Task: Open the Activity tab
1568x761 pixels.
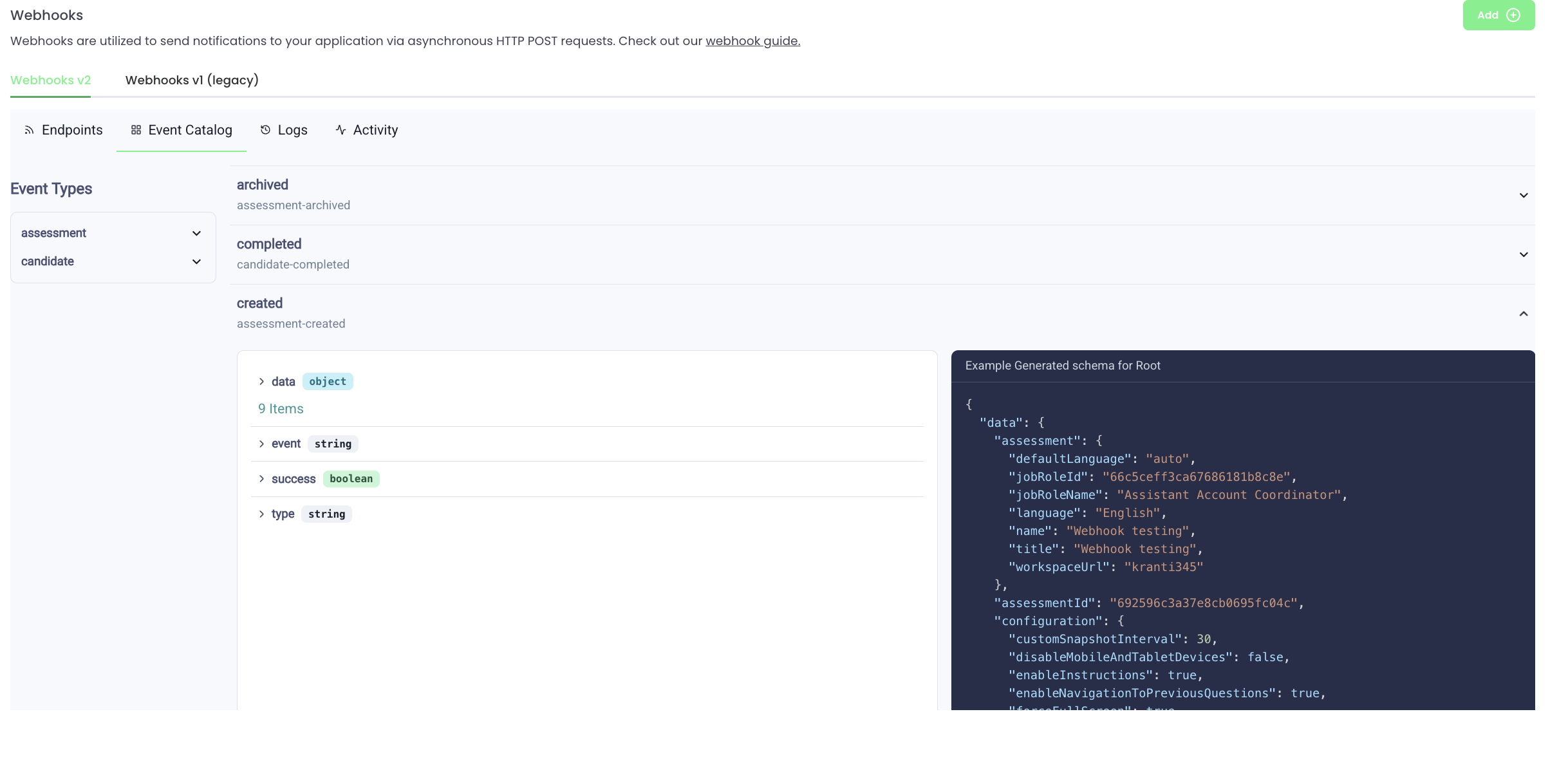Action: coord(375,131)
